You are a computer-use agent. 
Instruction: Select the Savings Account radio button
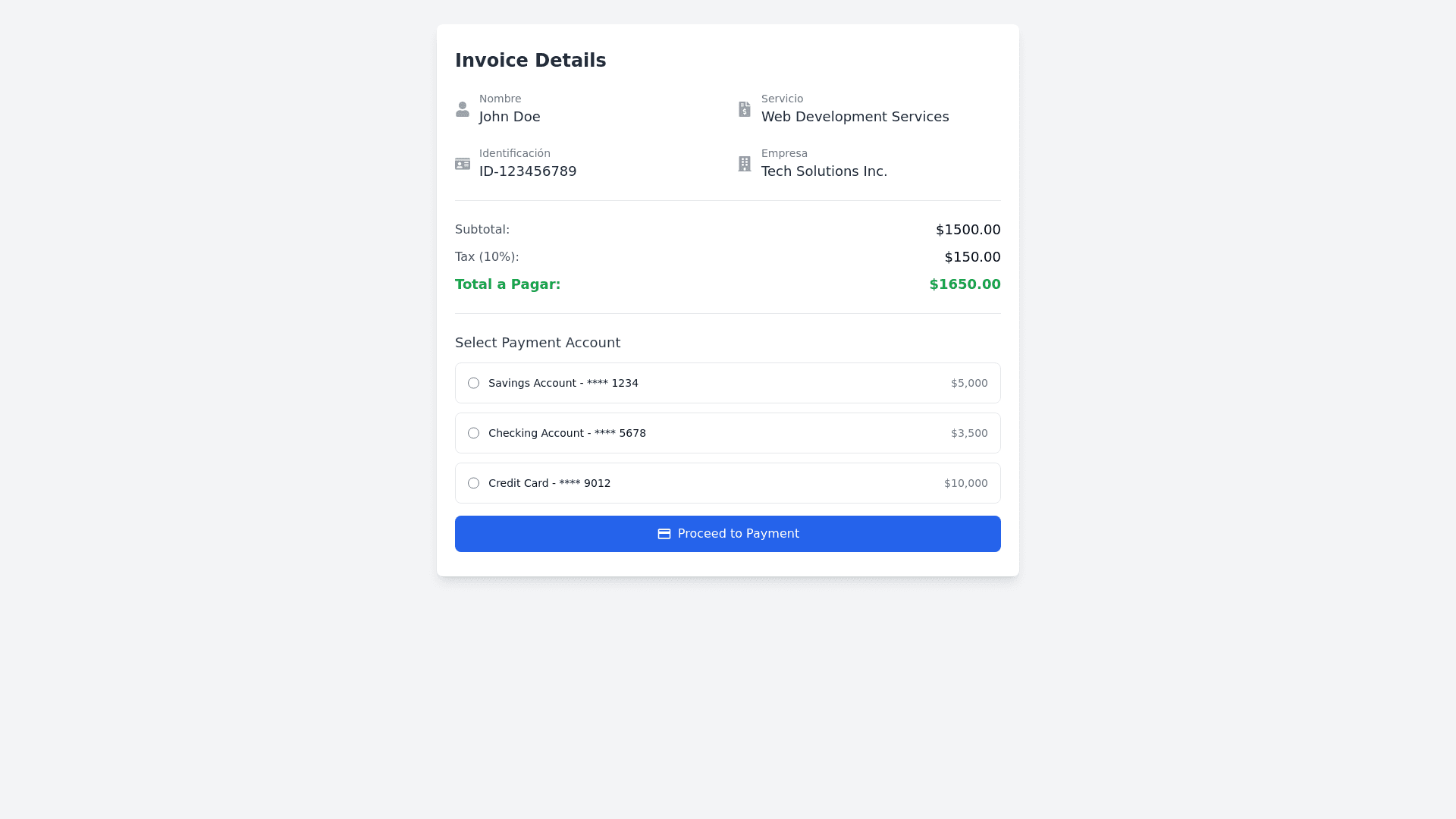(x=473, y=383)
